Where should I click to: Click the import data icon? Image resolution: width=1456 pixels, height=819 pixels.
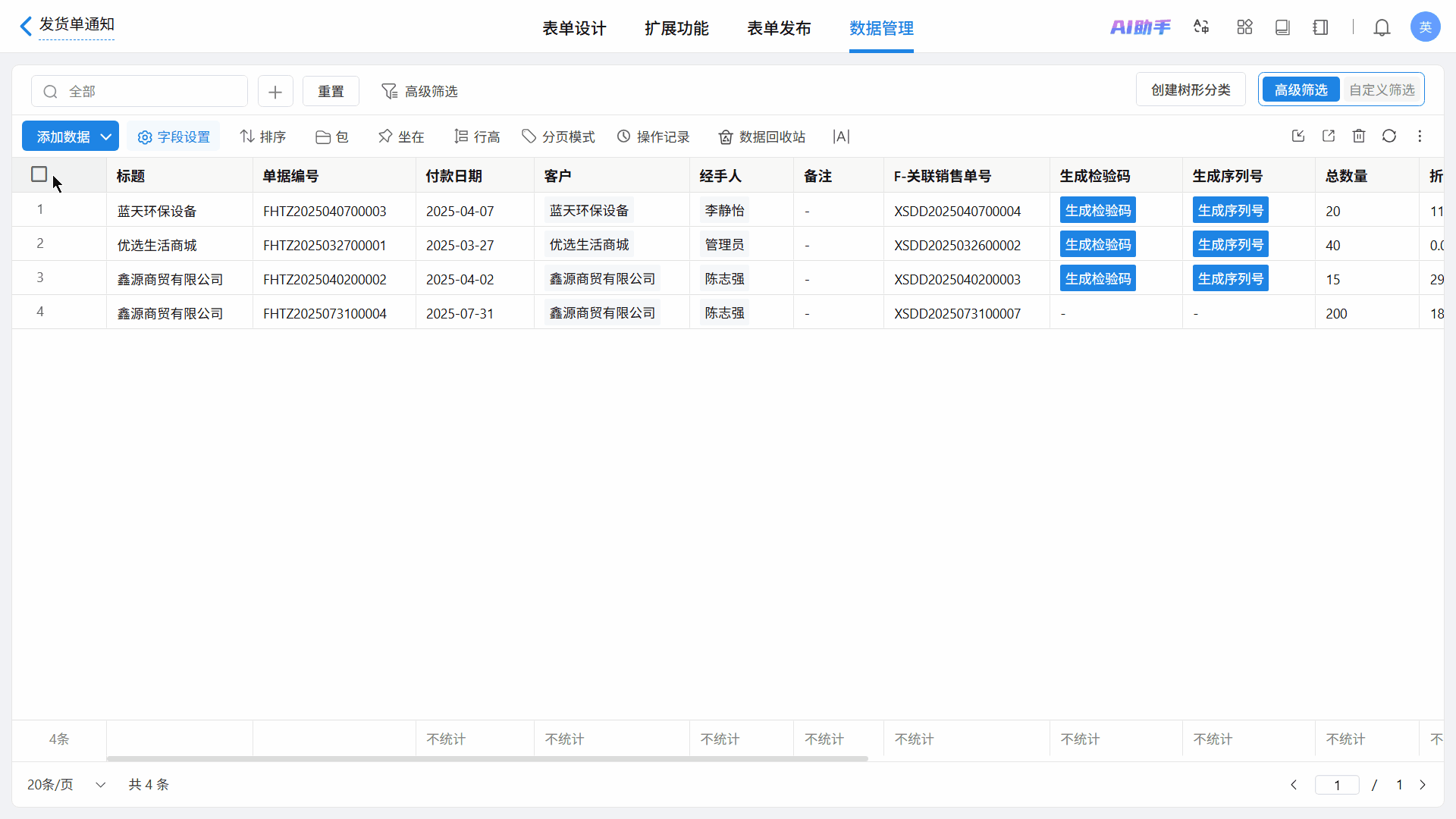tap(1298, 136)
